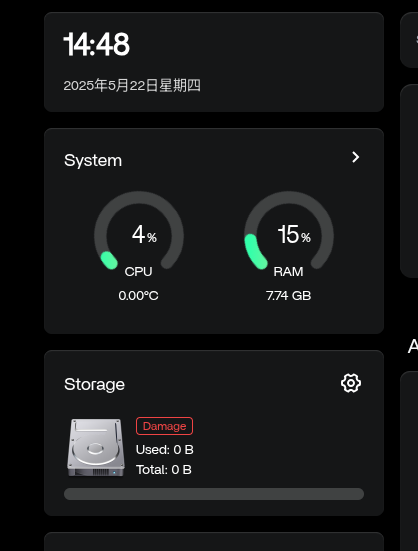Click the Total: 0 B storage text
This screenshot has height=551, width=418.
pyautogui.click(x=164, y=469)
